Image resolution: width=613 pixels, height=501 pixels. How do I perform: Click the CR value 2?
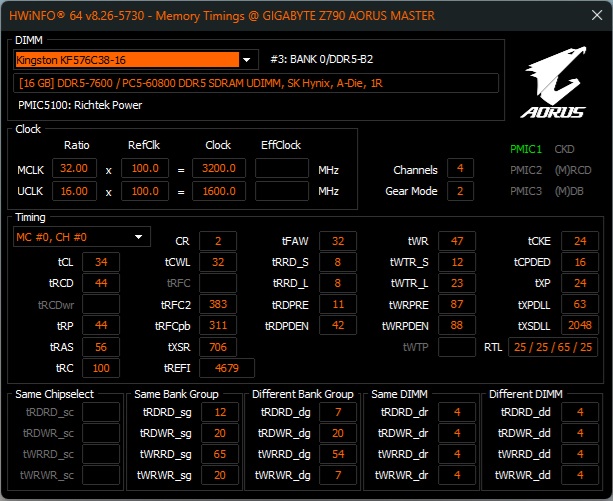(218, 241)
